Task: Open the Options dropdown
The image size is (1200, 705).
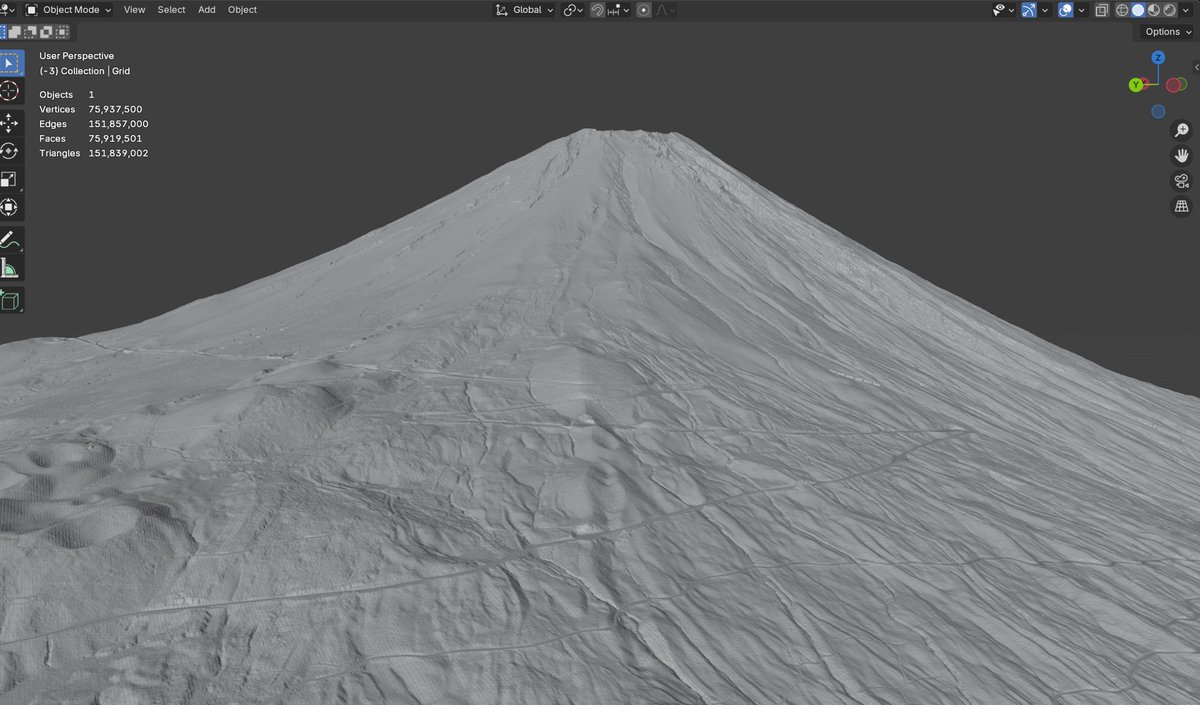Action: pyautogui.click(x=1167, y=32)
